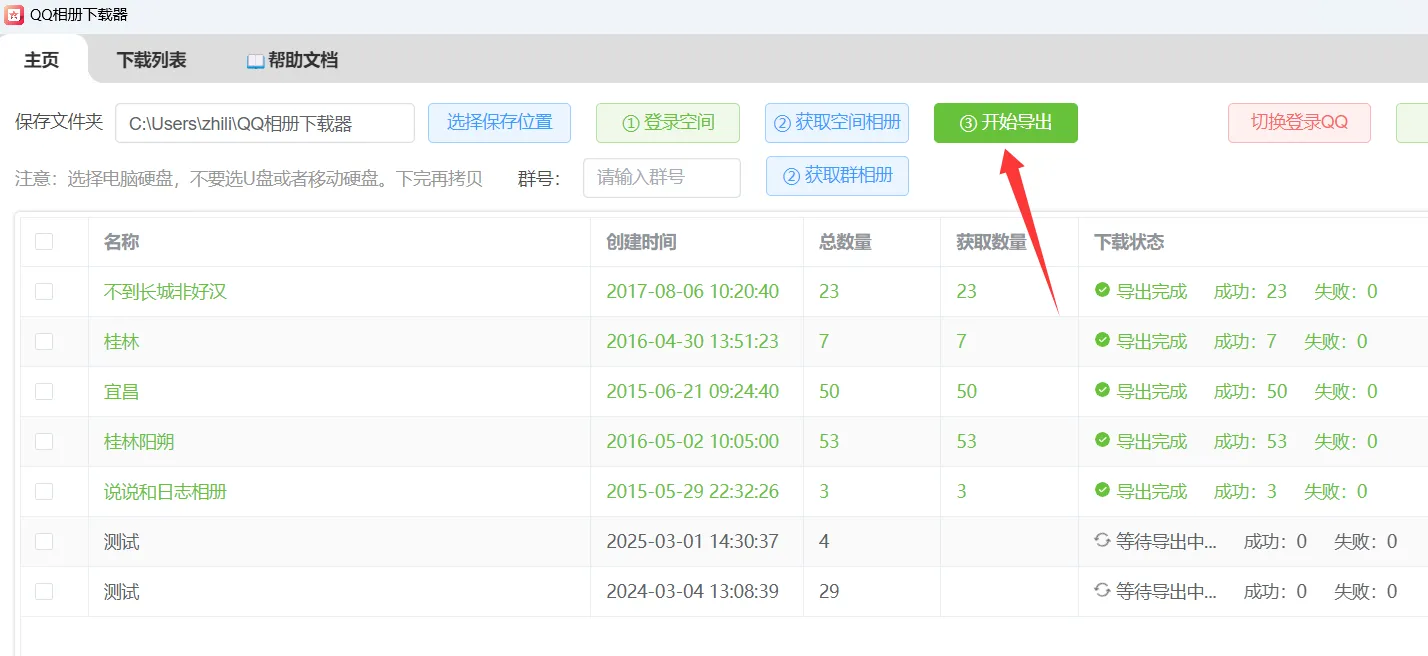The image size is (1428, 656).
Task: Focus the 请输入群号 input field
Action: tap(661, 178)
